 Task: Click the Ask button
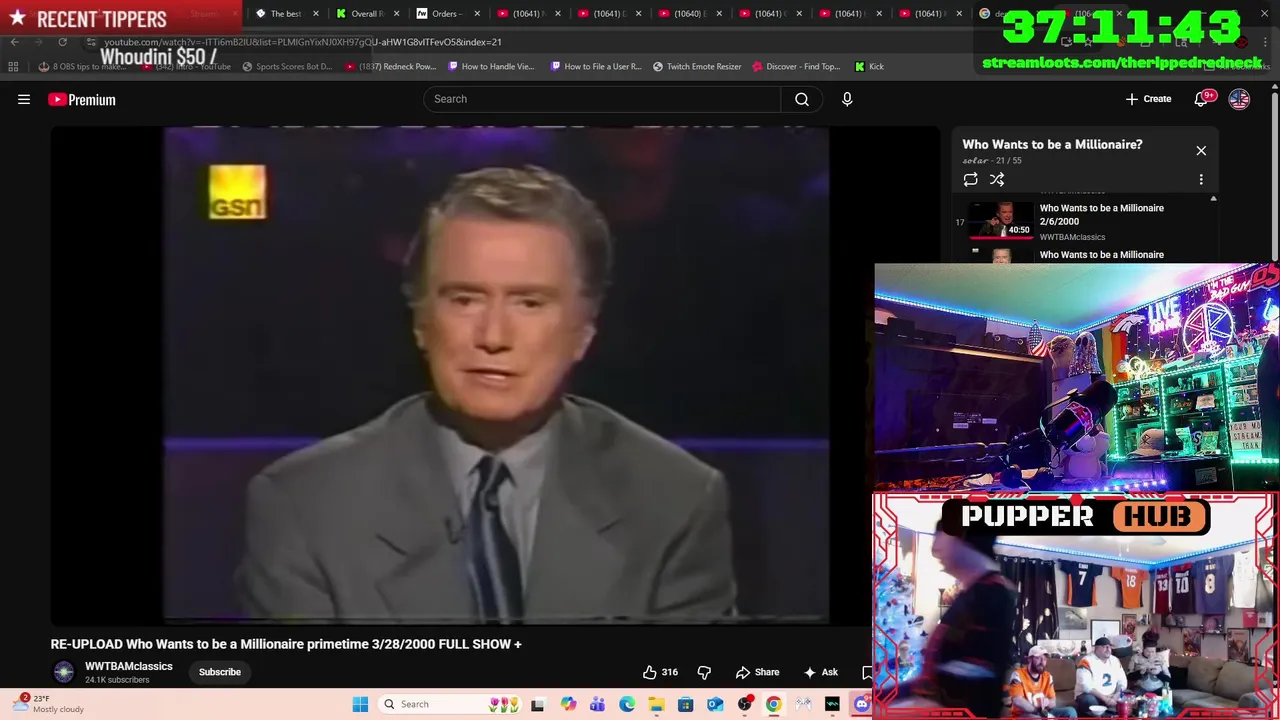pyautogui.click(x=821, y=672)
